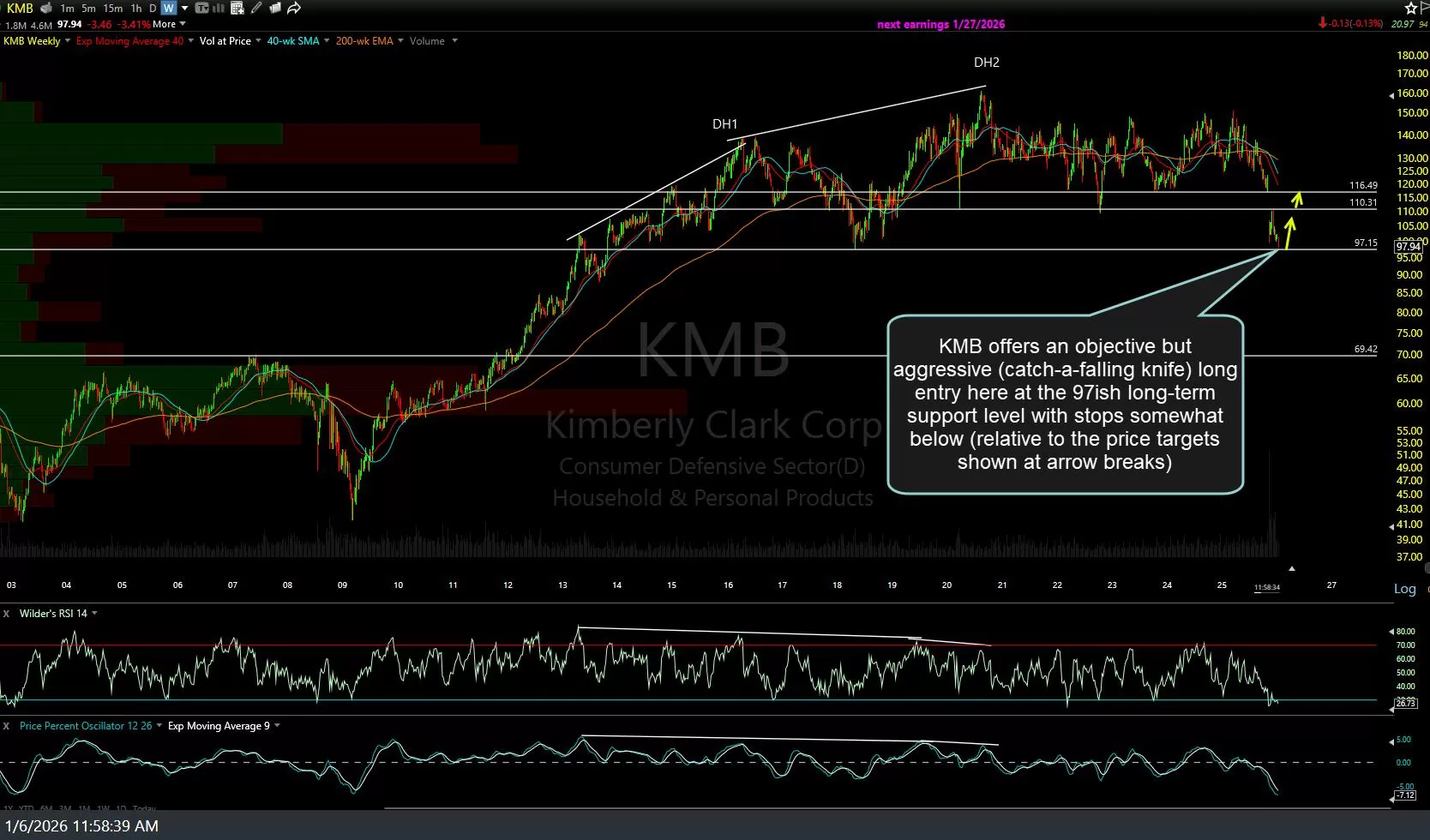
Task: Switch to the Daily (D) timeframe
Action: [x=153, y=9]
